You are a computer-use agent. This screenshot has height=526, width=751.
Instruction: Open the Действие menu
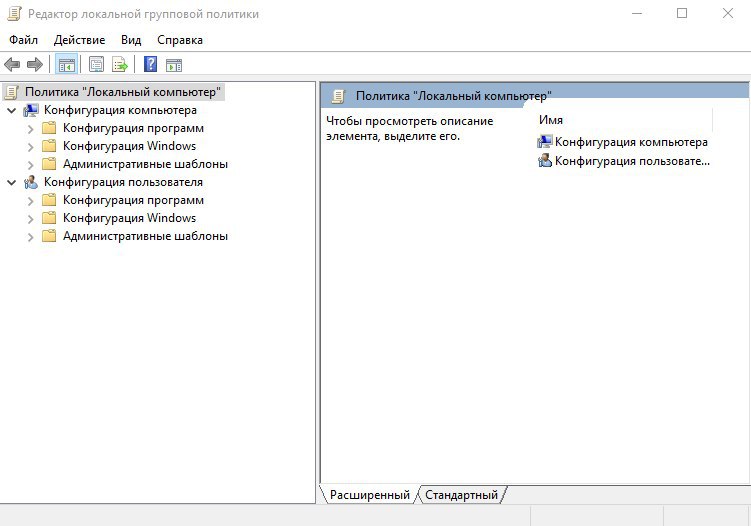click(80, 40)
